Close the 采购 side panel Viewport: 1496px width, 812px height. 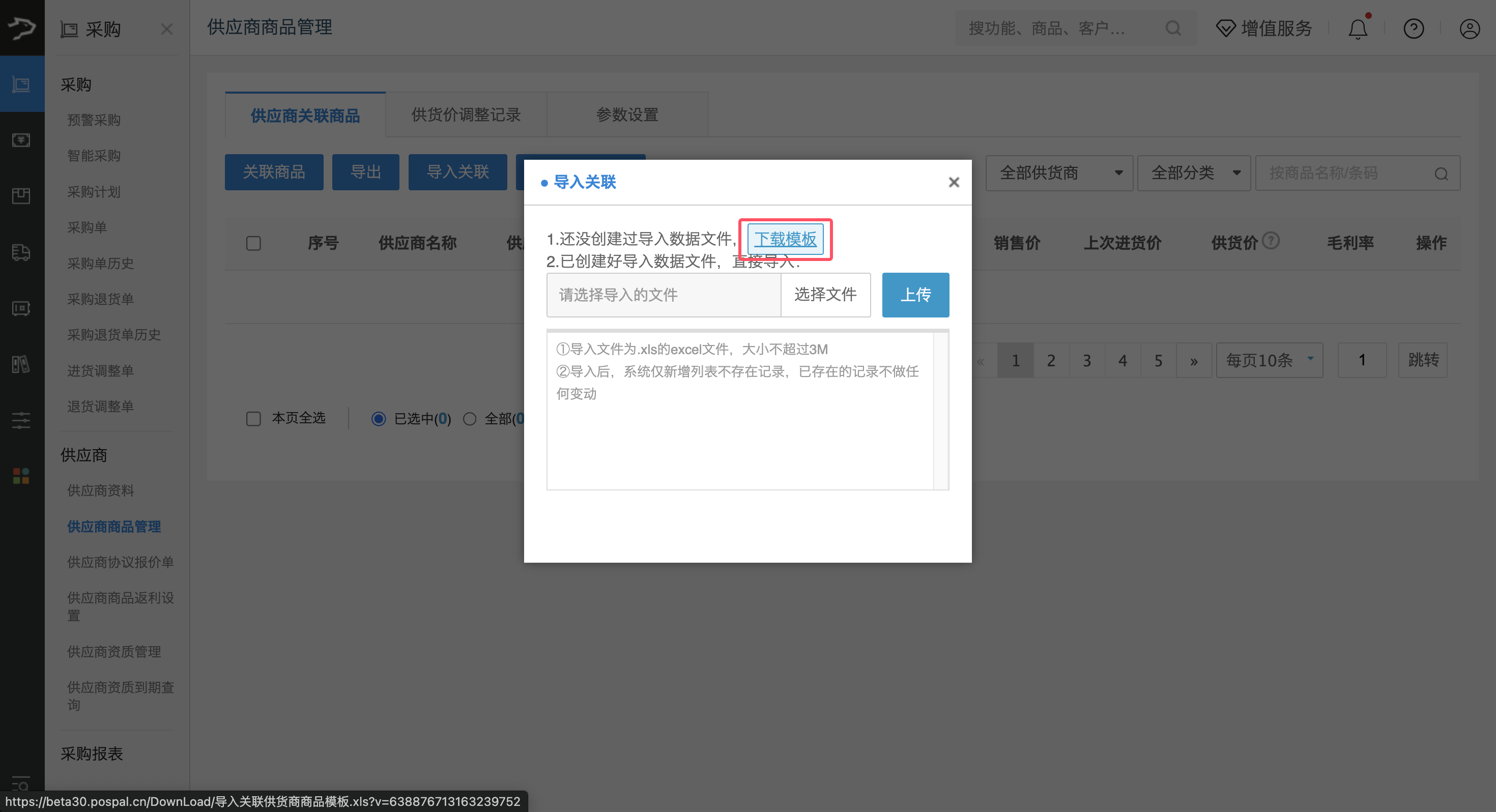167,29
